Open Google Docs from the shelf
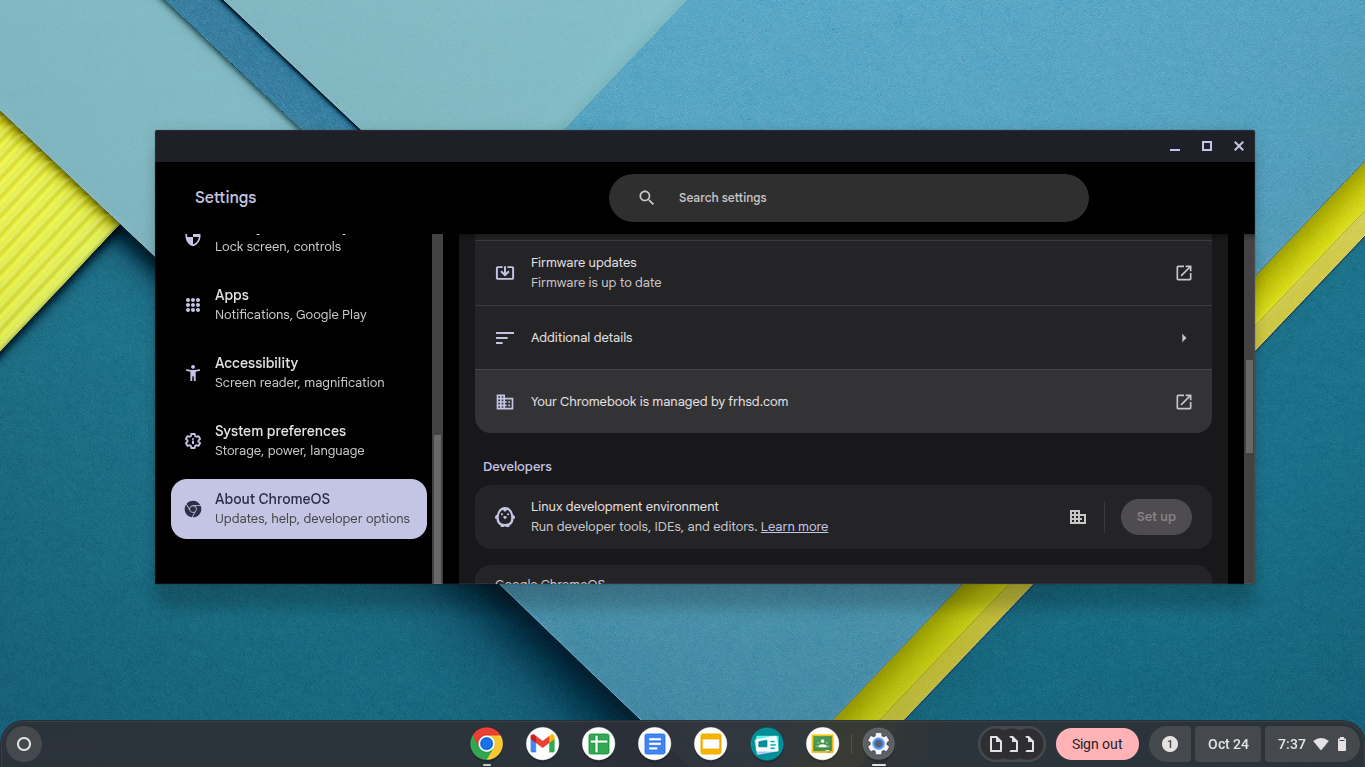1365x767 pixels. [654, 744]
